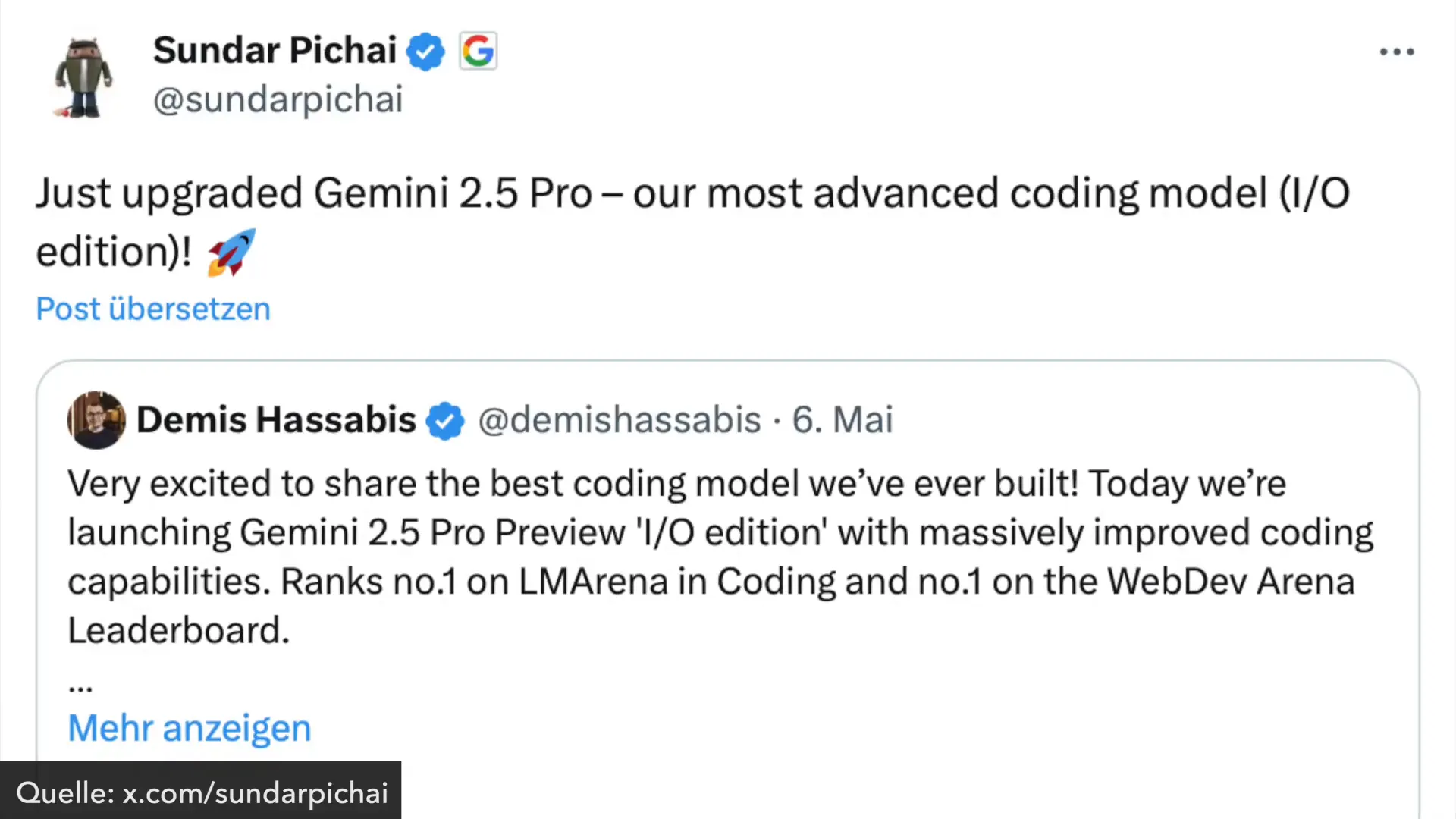Click the 6. Mai timestamp
Screen dimensions: 1456x819
(x=843, y=419)
